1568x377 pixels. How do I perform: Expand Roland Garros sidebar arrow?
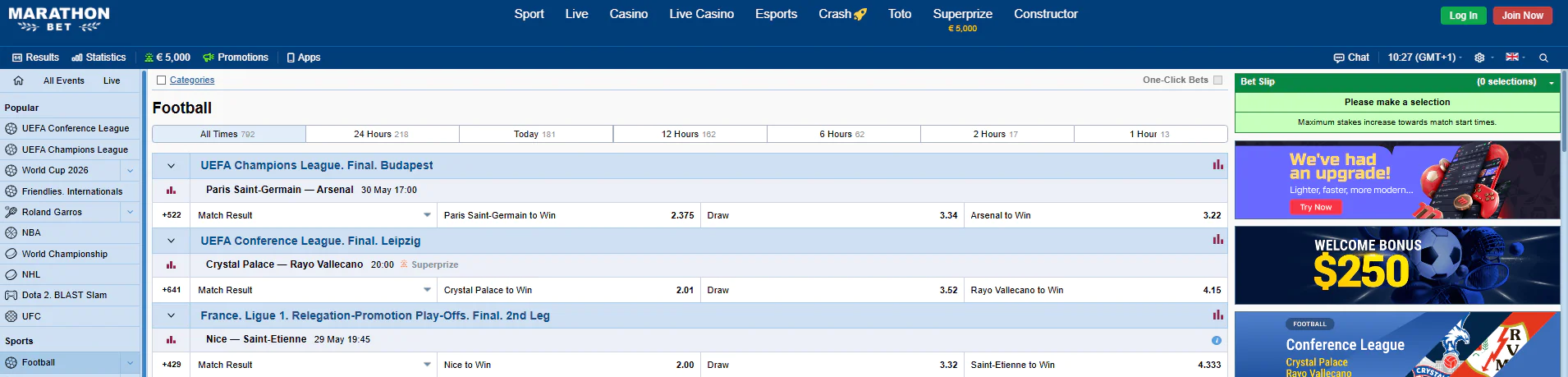pyautogui.click(x=130, y=212)
